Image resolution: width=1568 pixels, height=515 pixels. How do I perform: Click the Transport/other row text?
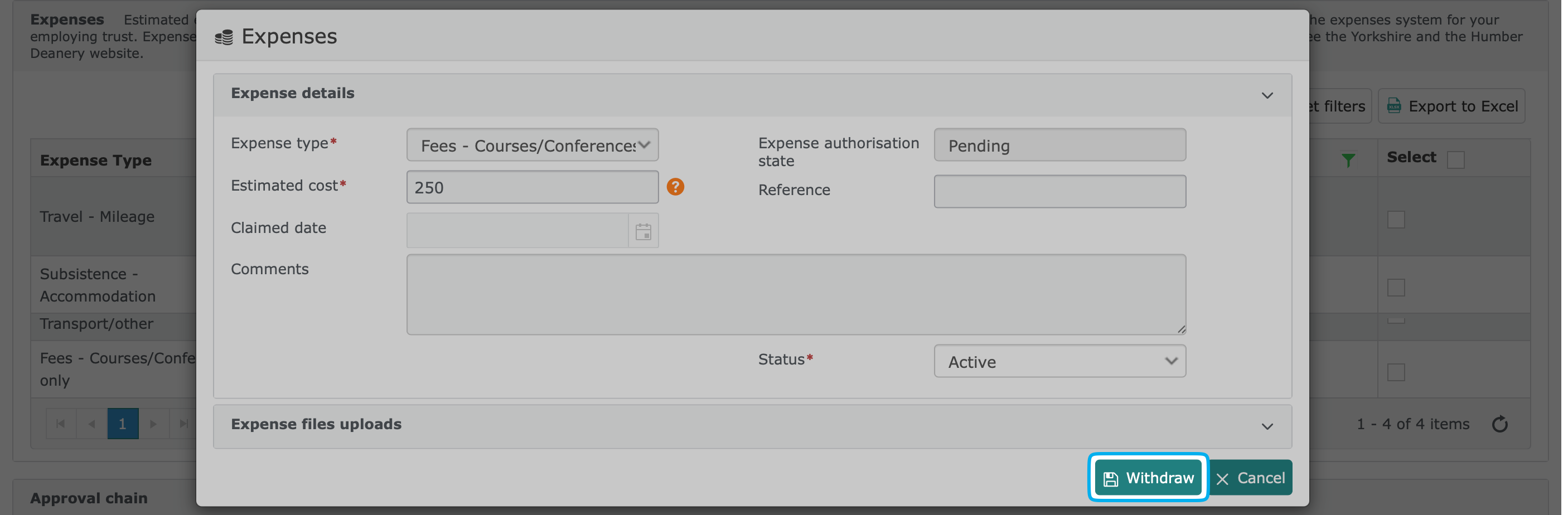pyautogui.click(x=97, y=324)
